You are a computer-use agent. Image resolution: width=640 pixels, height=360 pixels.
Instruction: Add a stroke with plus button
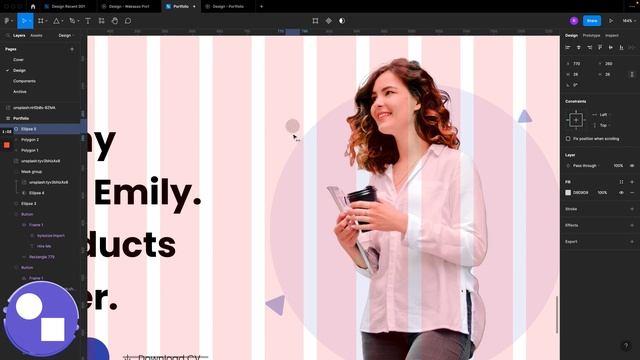632,209
